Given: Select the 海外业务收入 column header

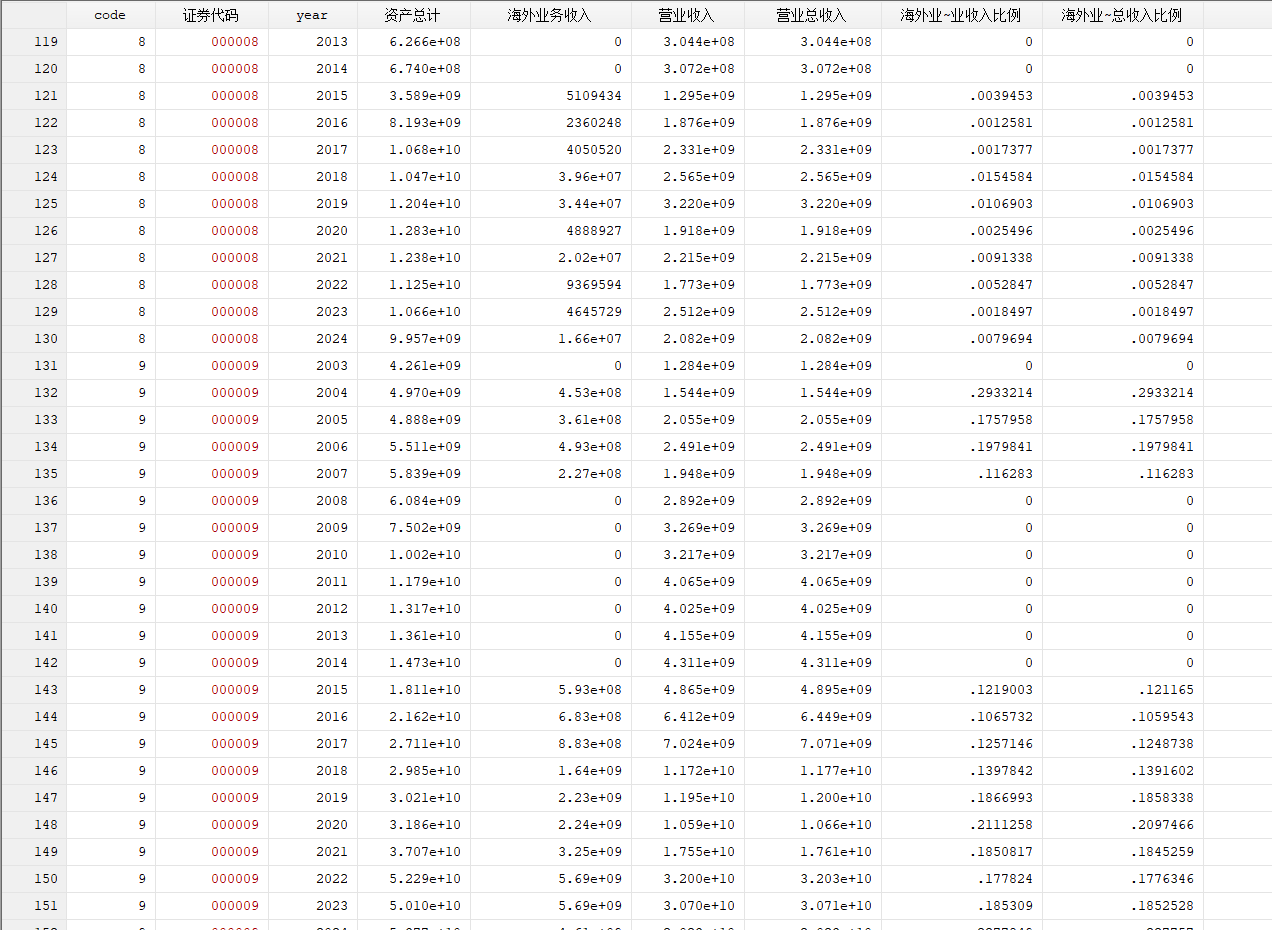Looking at the screenshot, I should coord(550,15).
